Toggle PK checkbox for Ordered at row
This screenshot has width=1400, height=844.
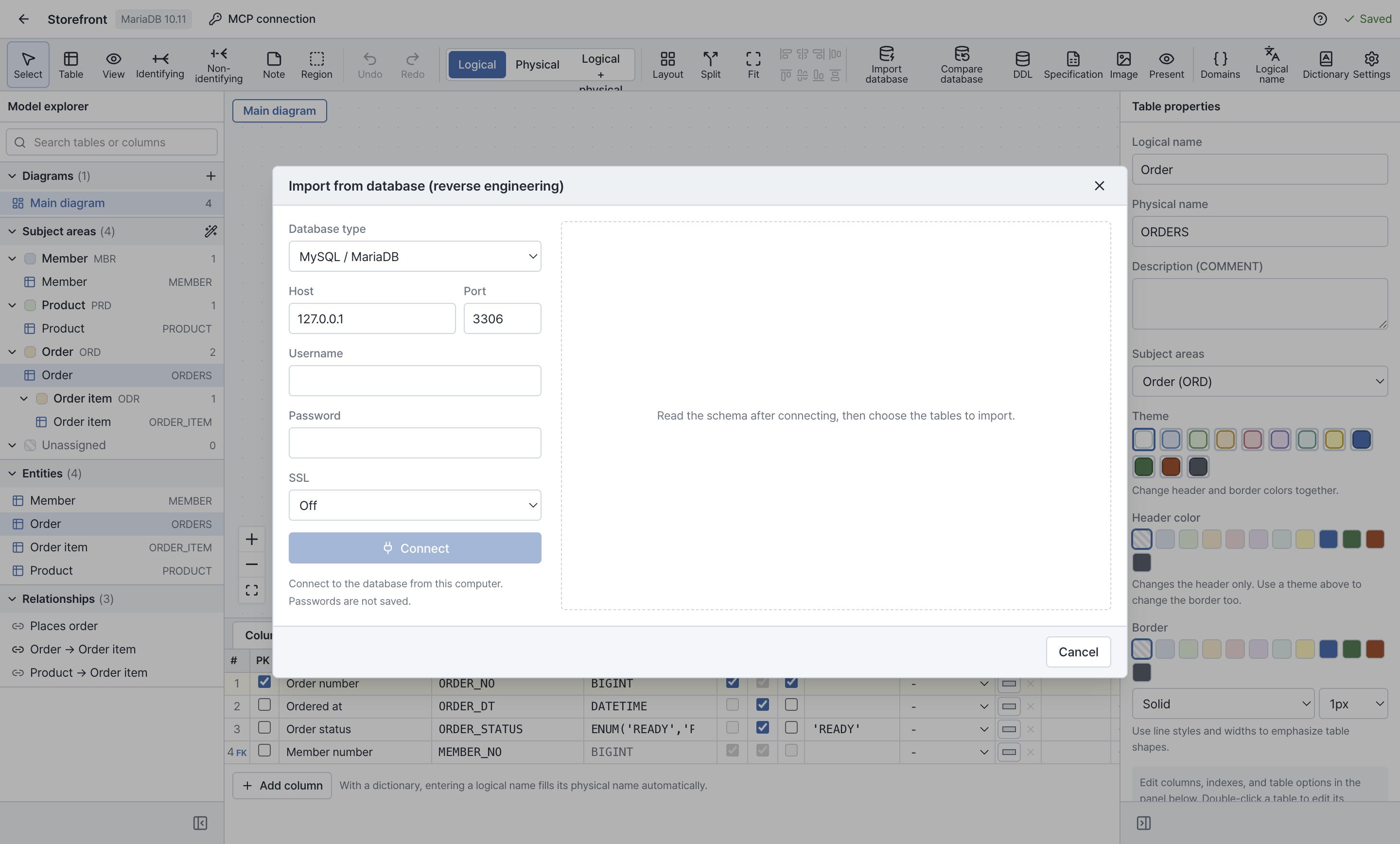click(264, 705)
